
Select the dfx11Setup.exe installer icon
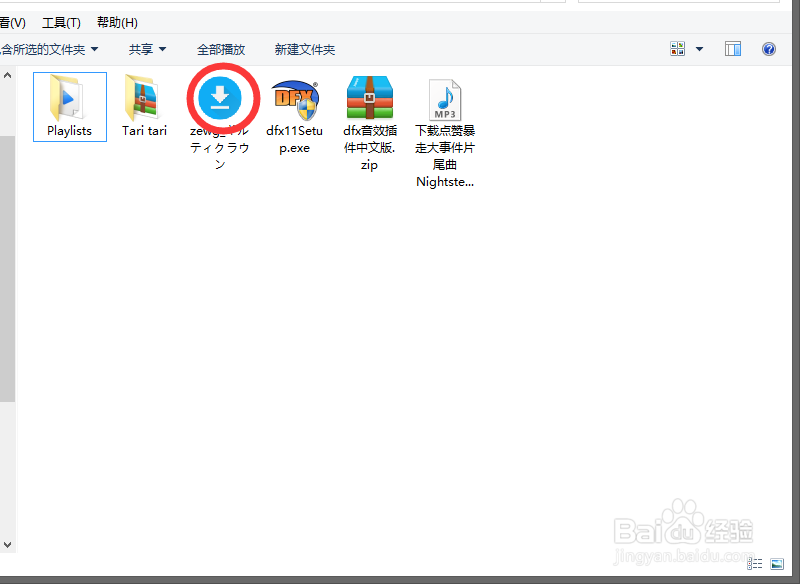295,99
